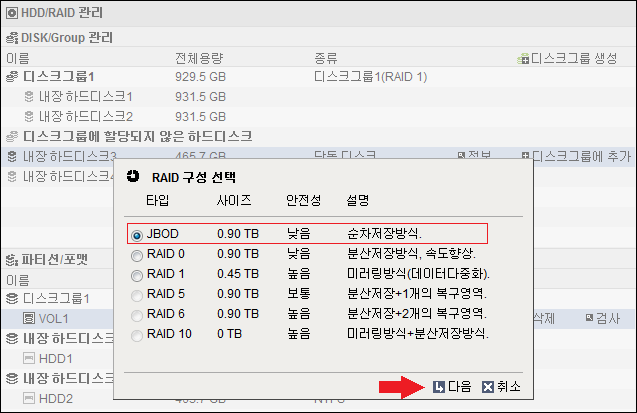Select the RAID 10 radio button

tap(137, 335)
